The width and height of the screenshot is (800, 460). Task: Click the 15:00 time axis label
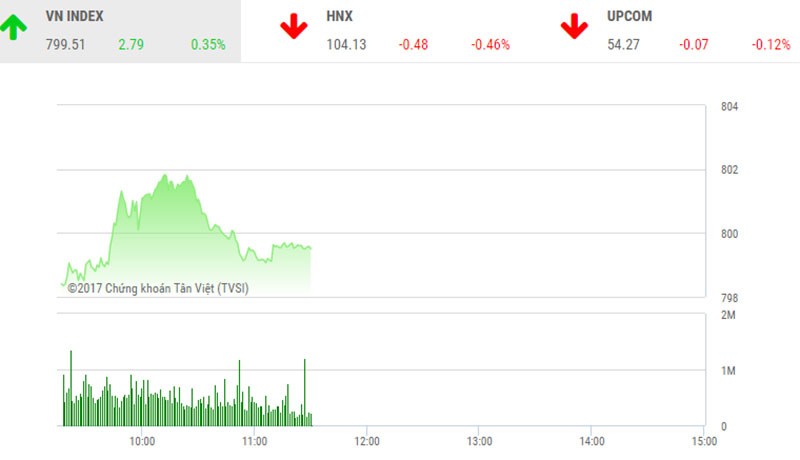tap(703, 441)
